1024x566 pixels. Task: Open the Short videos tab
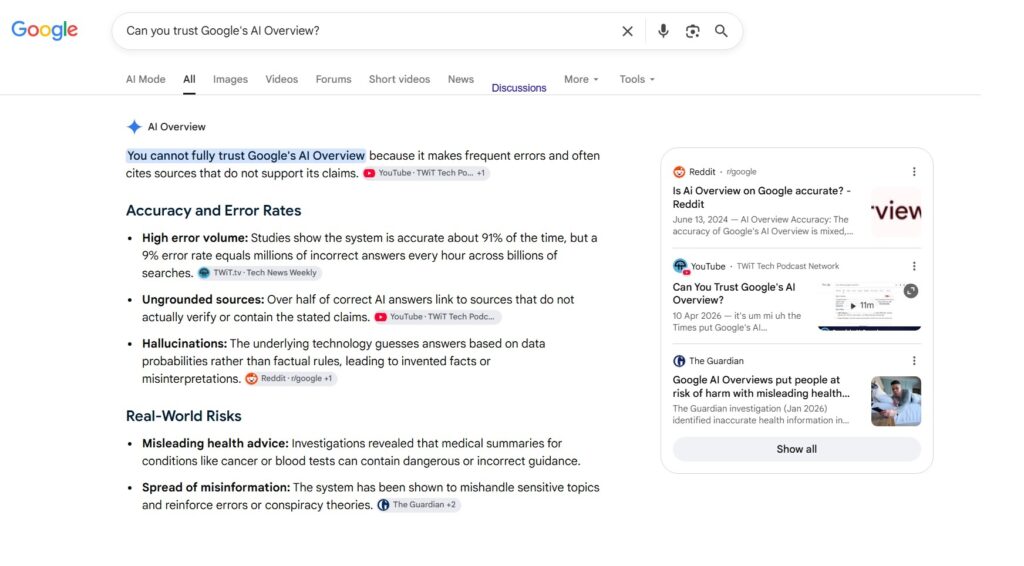(400, 79)
